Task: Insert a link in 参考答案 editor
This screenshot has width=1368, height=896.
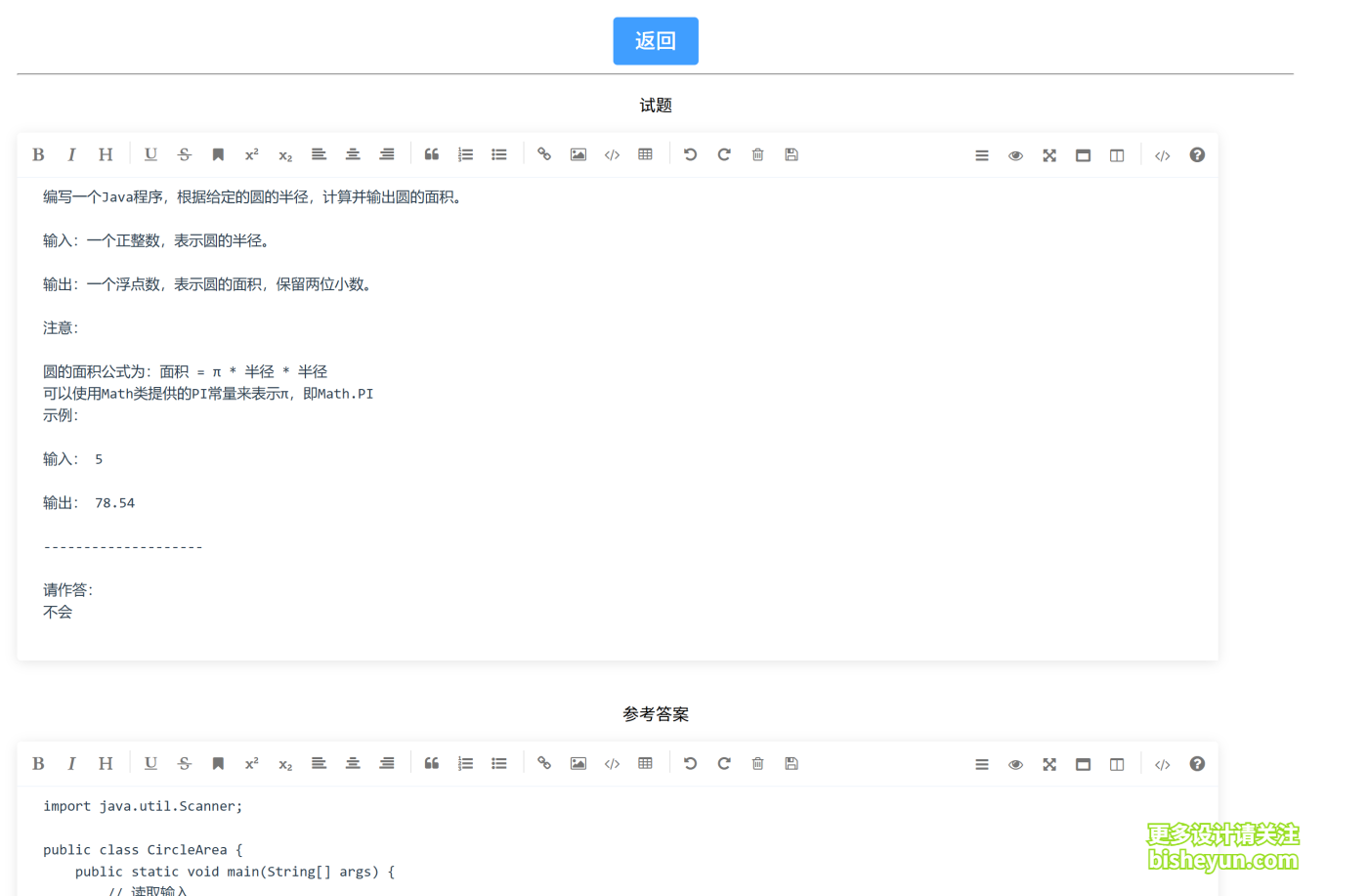Action: point(544,763)
